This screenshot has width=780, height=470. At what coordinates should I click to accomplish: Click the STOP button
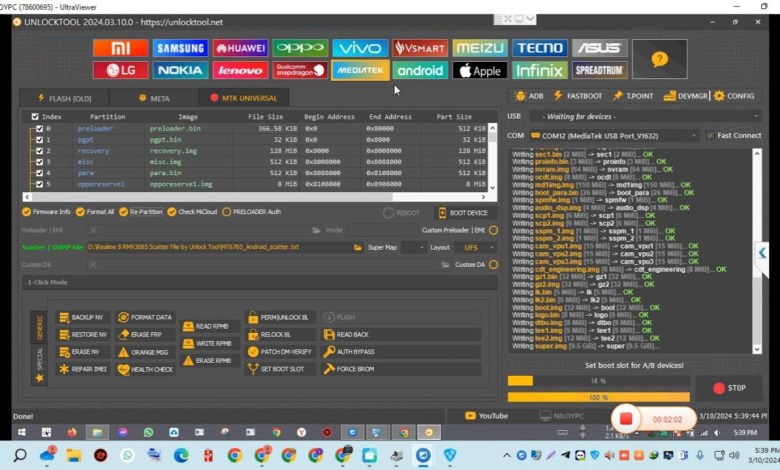coord(729,388)
